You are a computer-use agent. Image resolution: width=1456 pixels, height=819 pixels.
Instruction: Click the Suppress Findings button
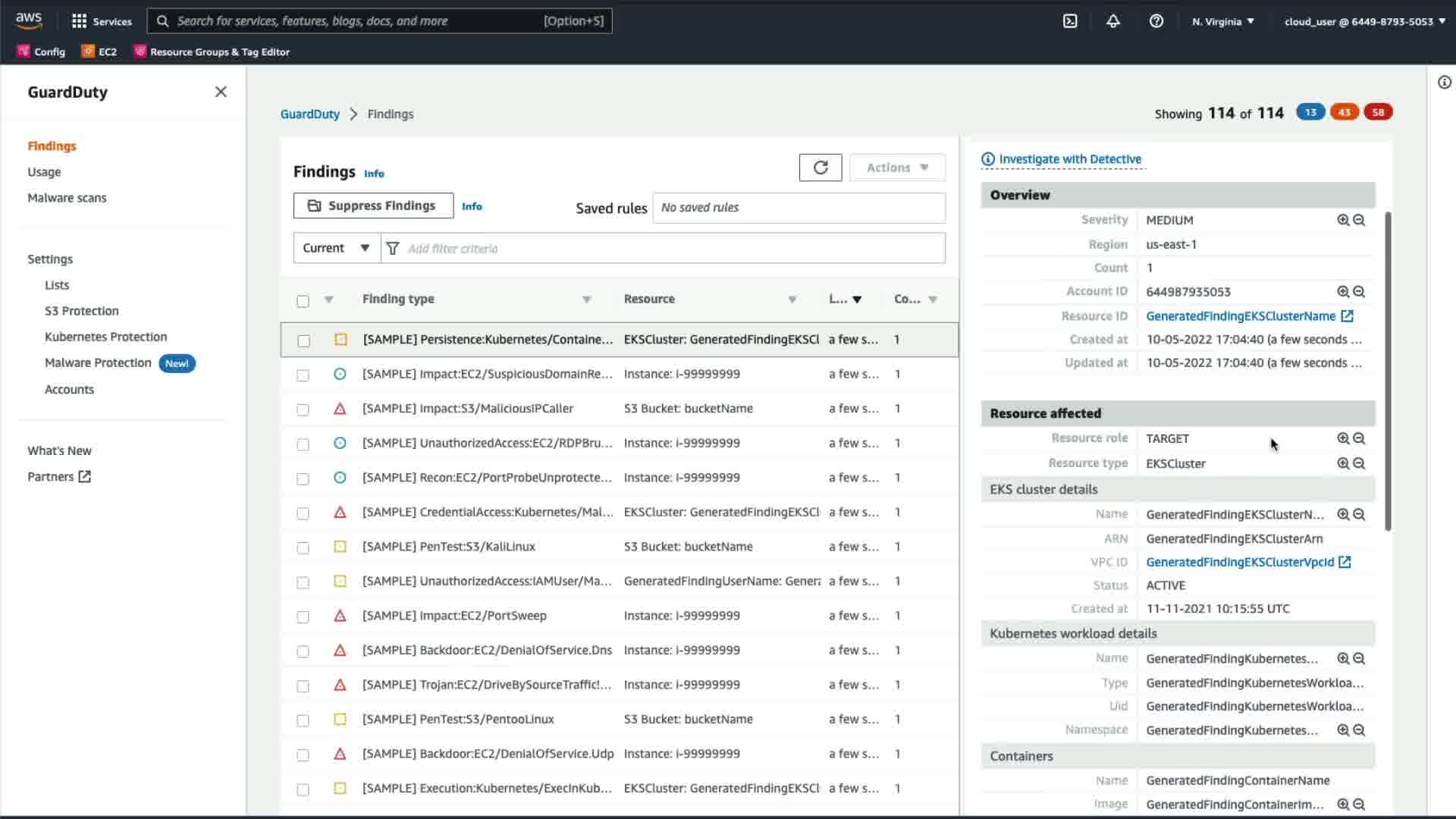click(373, 206)
